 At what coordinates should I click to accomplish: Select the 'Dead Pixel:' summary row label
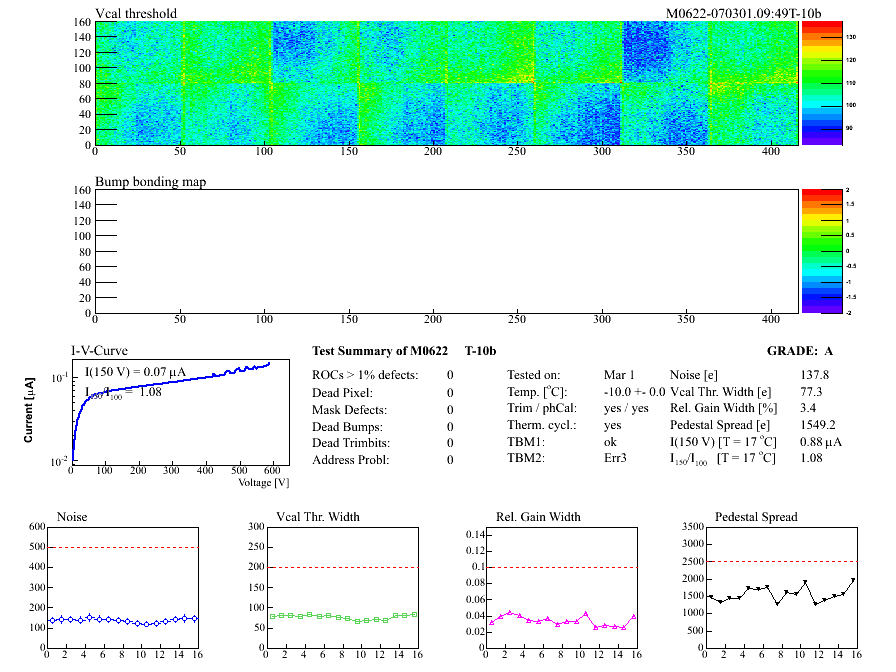click(x=343, y=392)
